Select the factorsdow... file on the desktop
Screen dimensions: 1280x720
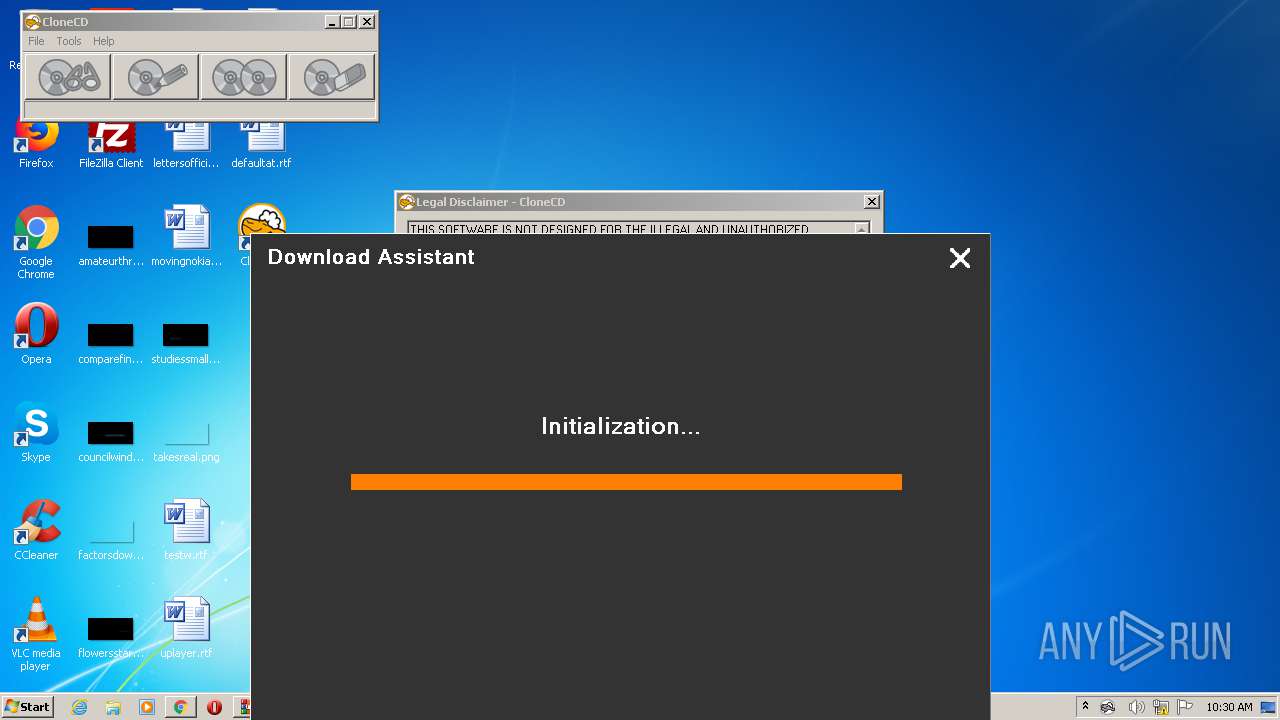click(x=111, y=538)
